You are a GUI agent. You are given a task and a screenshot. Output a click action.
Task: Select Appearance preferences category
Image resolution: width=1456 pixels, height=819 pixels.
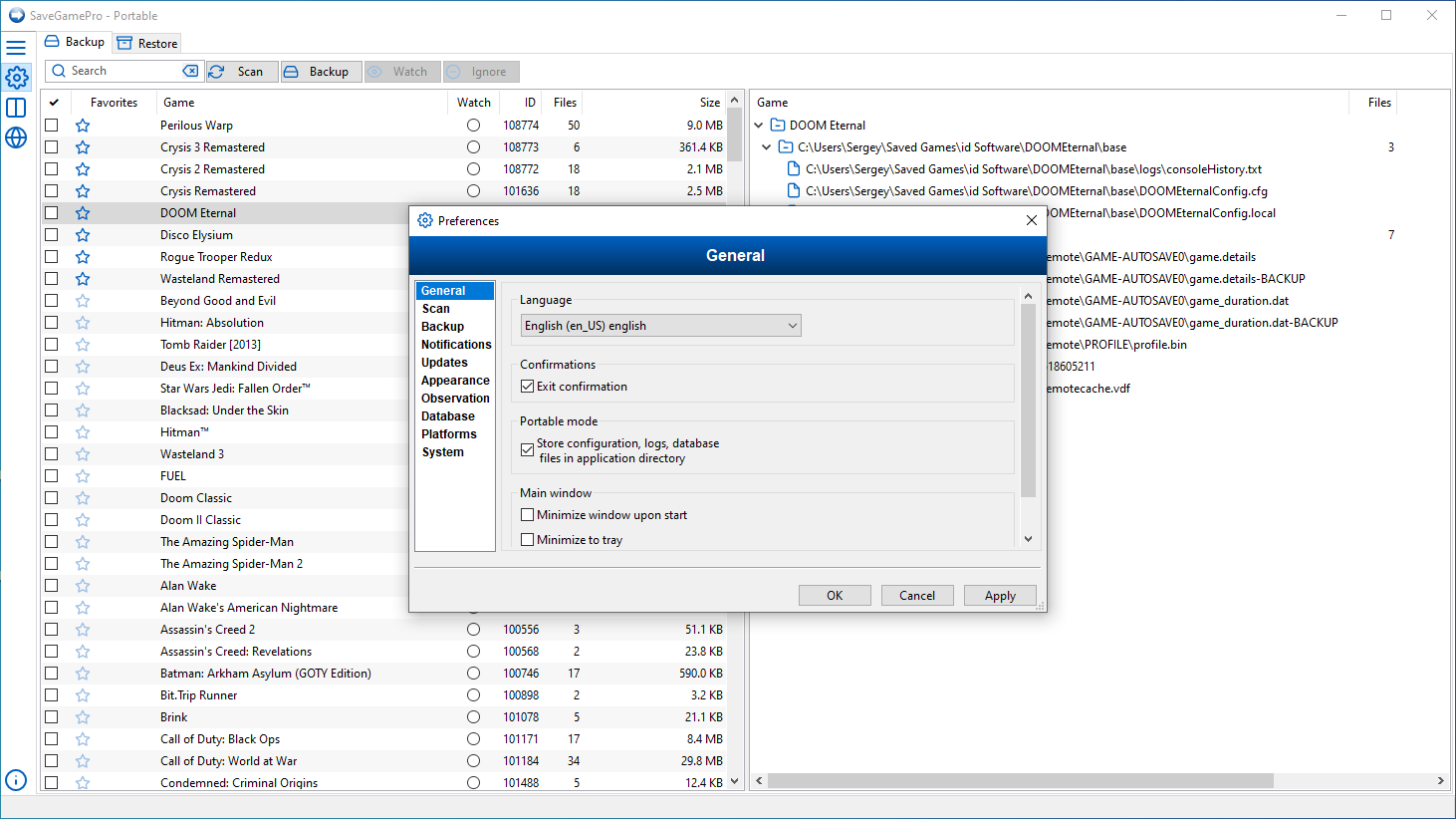tap(455, 381)
